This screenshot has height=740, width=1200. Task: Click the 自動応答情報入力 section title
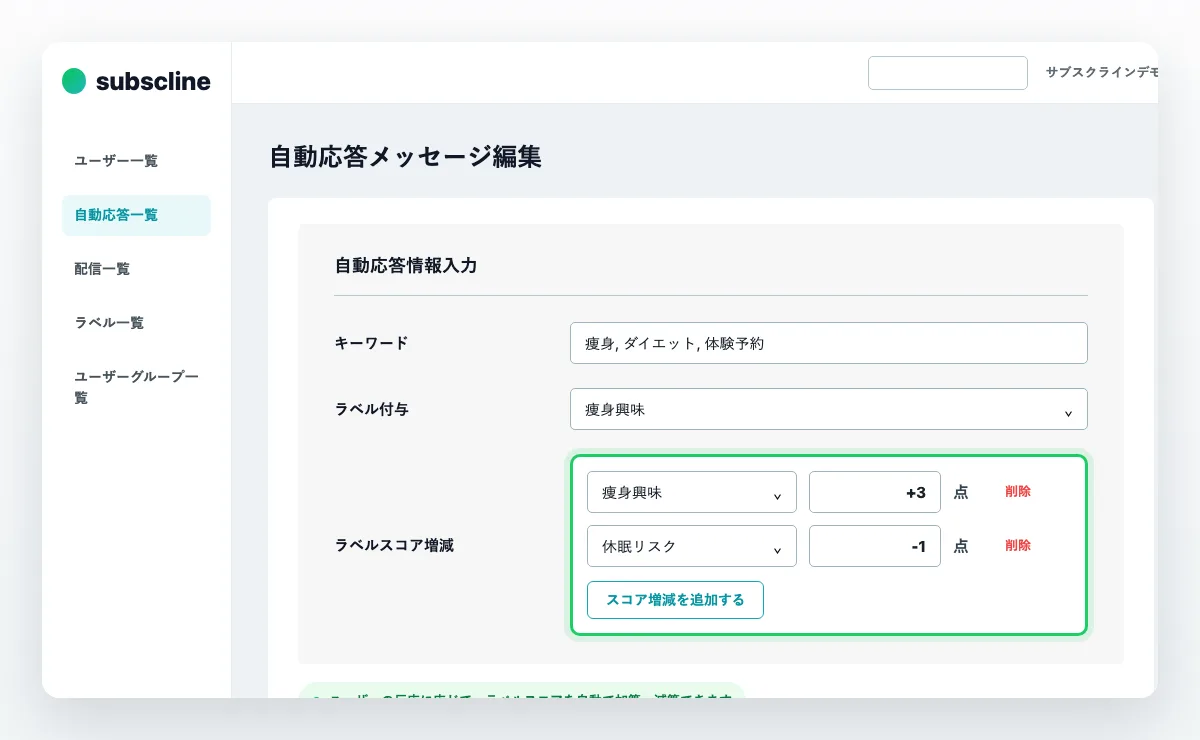click(406, 266)
